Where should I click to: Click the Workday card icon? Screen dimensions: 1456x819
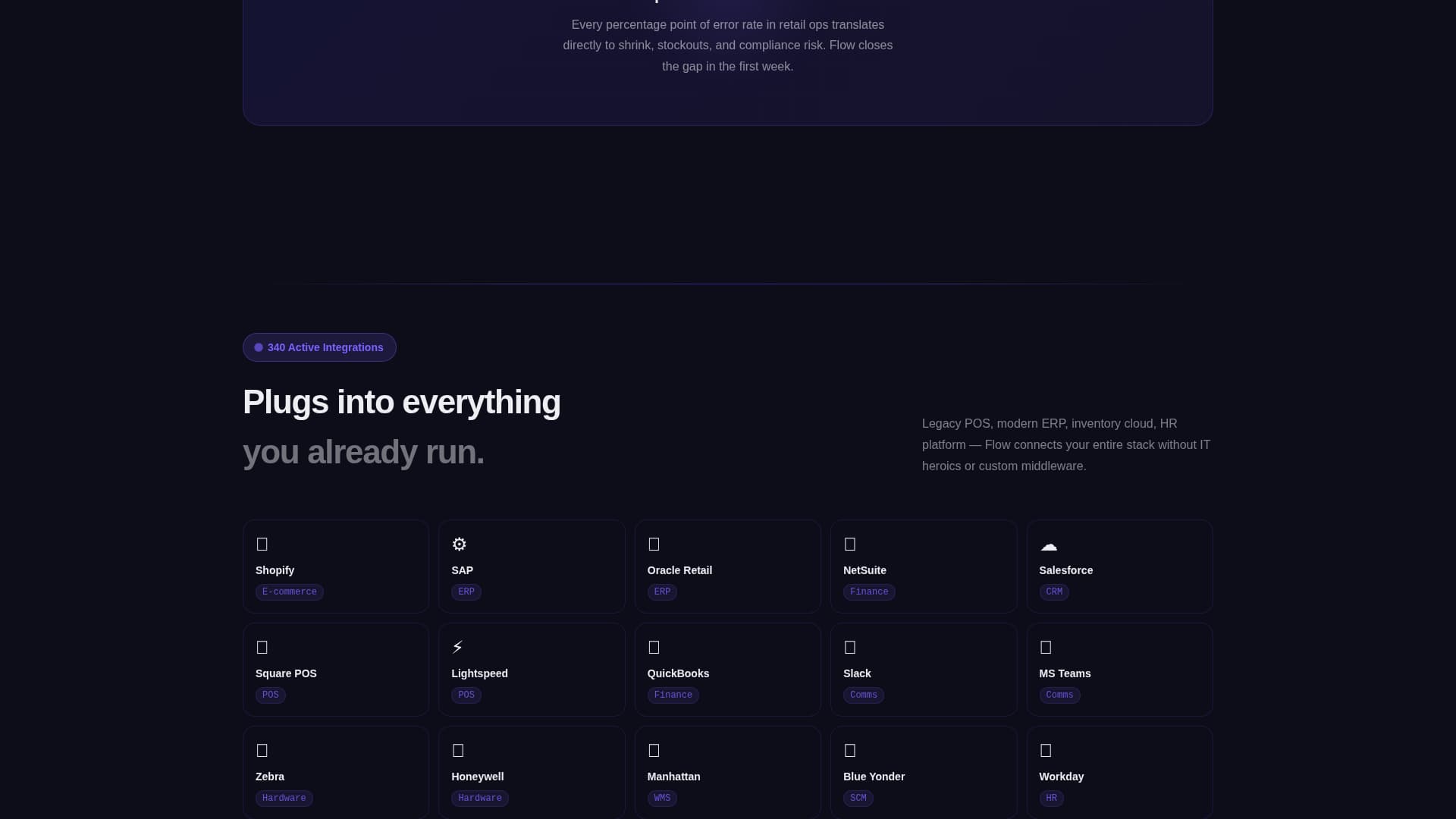[x=1046, y=751]
